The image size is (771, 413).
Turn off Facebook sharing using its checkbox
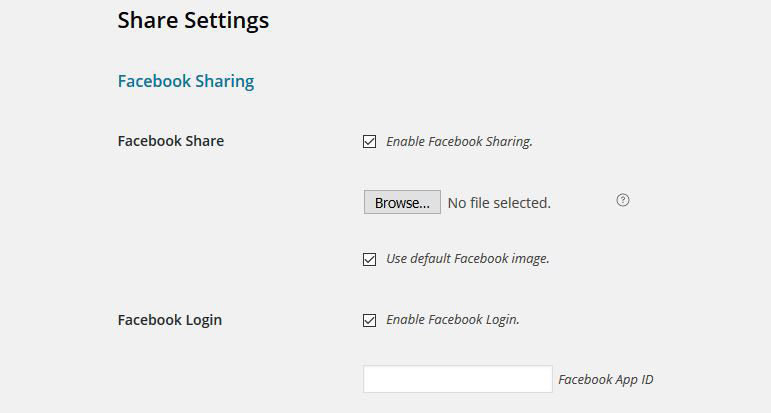click(x=369, y=142)
